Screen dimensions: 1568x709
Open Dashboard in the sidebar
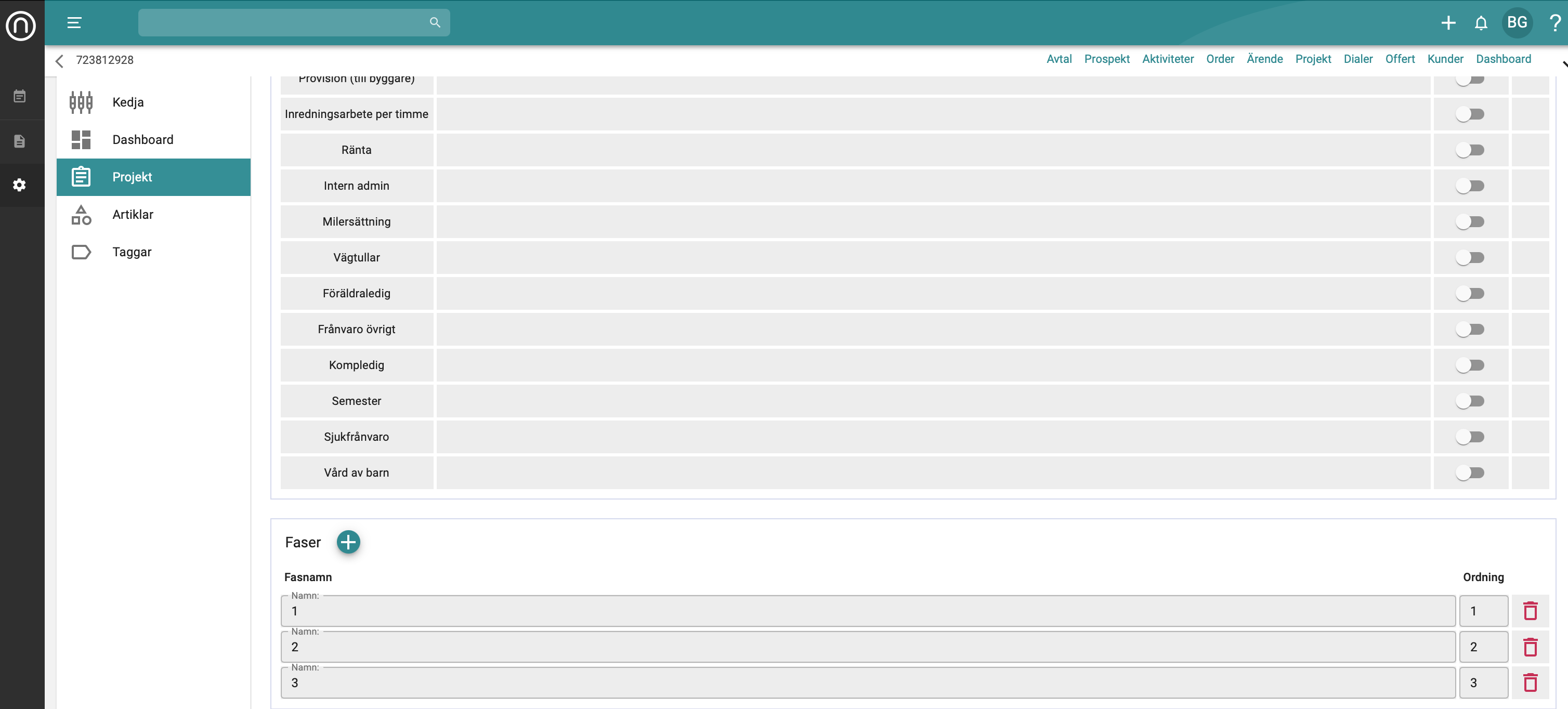(x=153, y=139)
